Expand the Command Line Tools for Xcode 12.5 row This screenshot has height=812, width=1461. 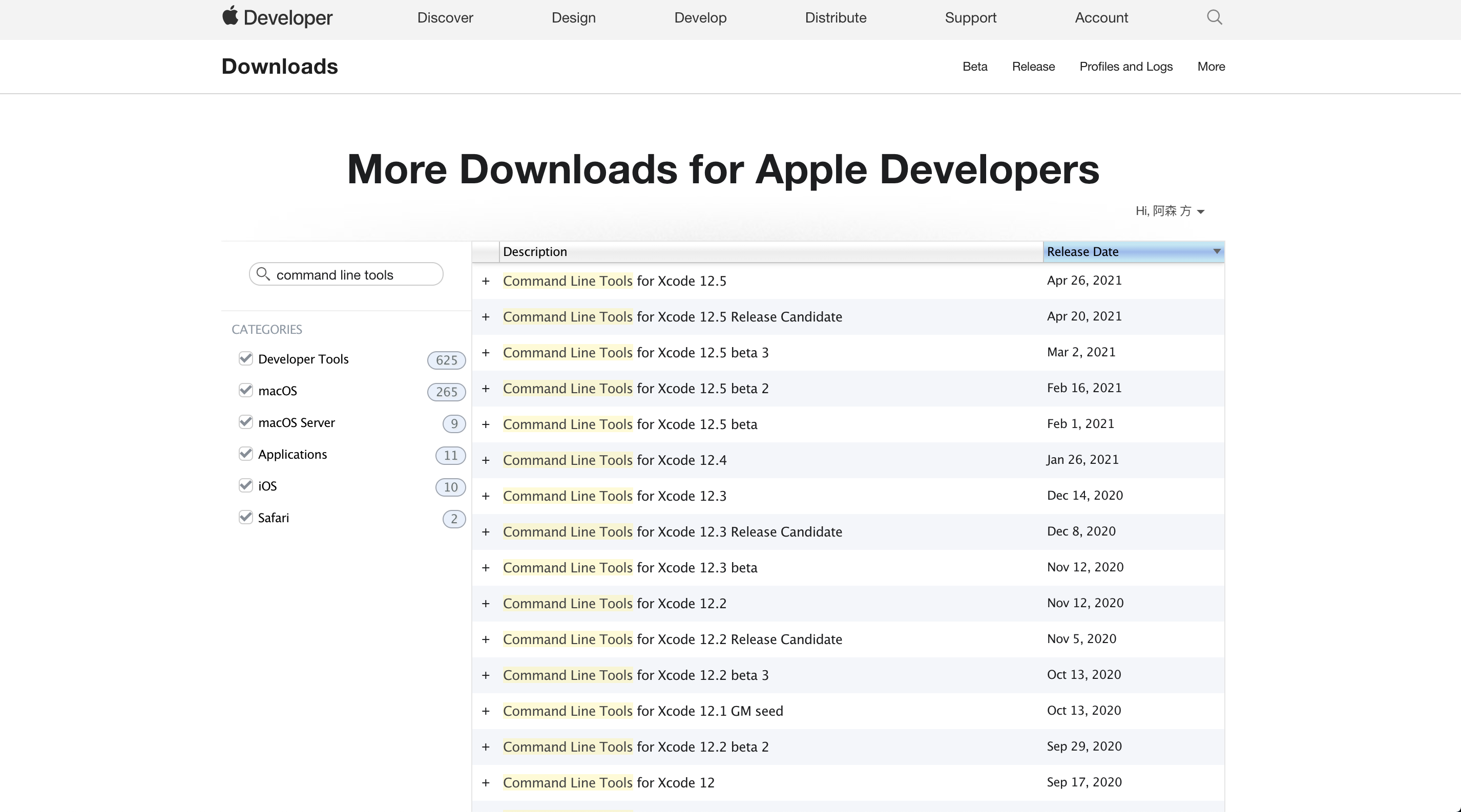pyautogui.click(x=486, y=281)
